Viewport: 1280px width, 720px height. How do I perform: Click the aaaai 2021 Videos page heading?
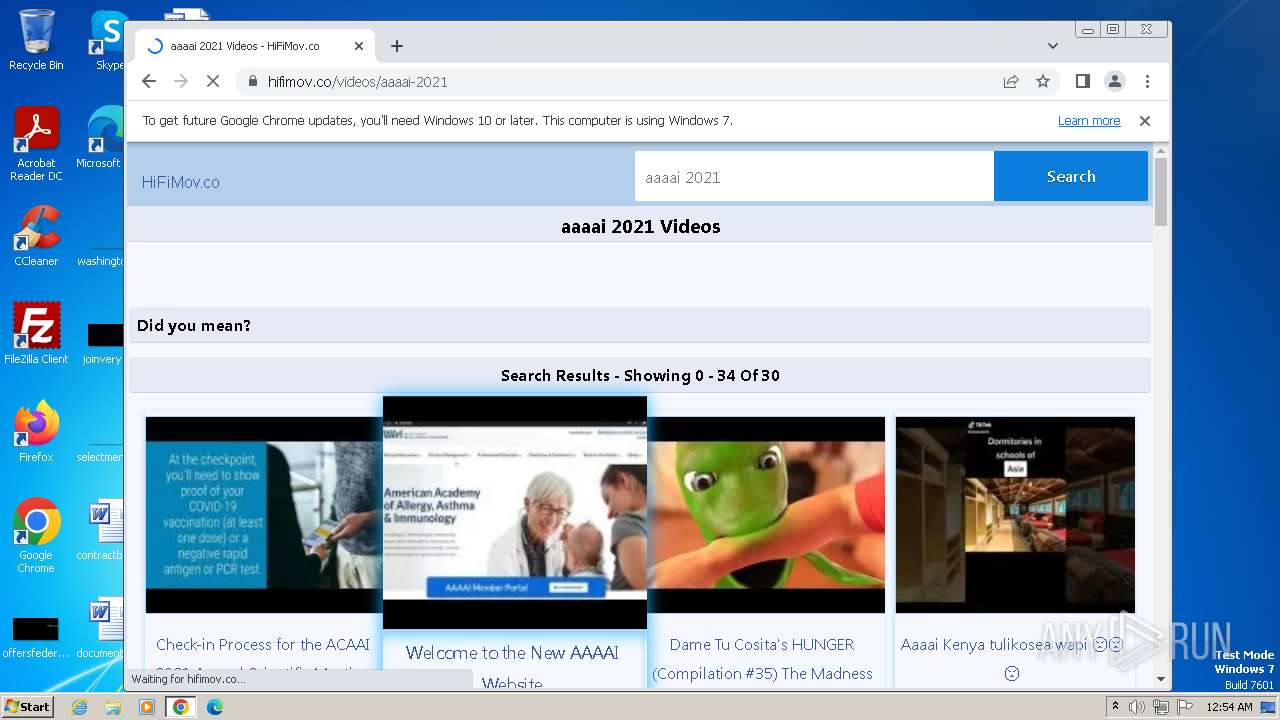click(x=641, y=227)
